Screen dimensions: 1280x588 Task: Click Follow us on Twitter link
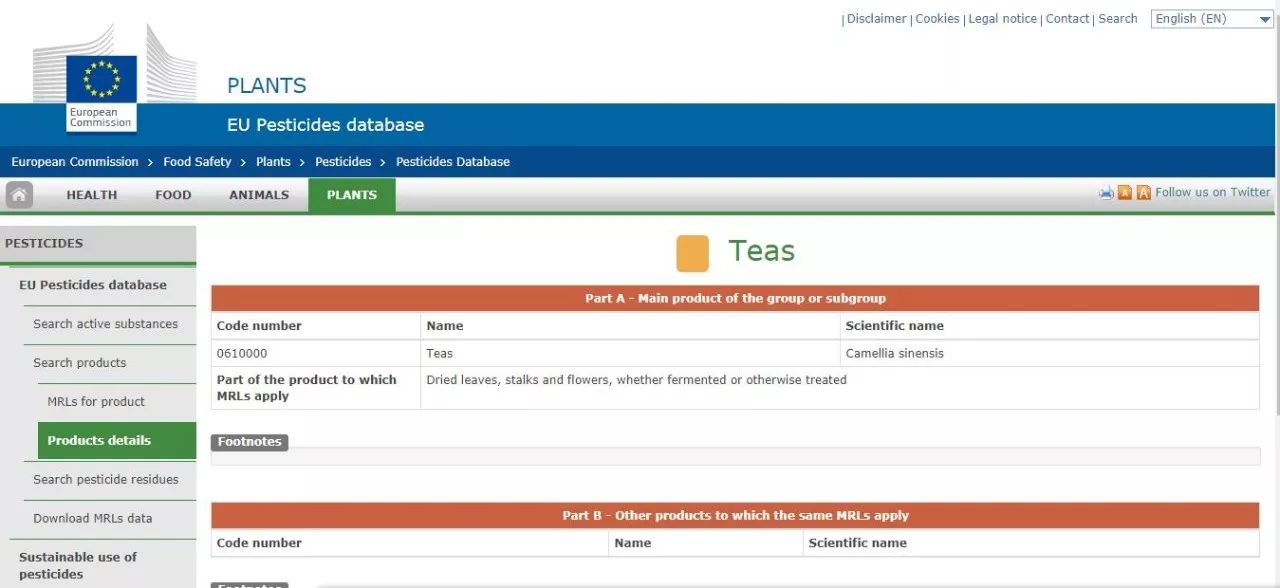click(1212, 192)
